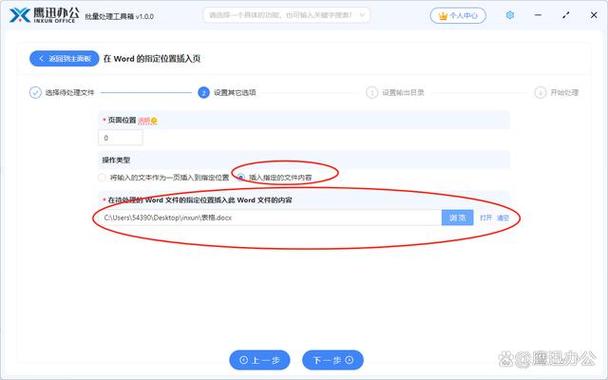
Task: Minimize the window
Action: tap(538, 15)
